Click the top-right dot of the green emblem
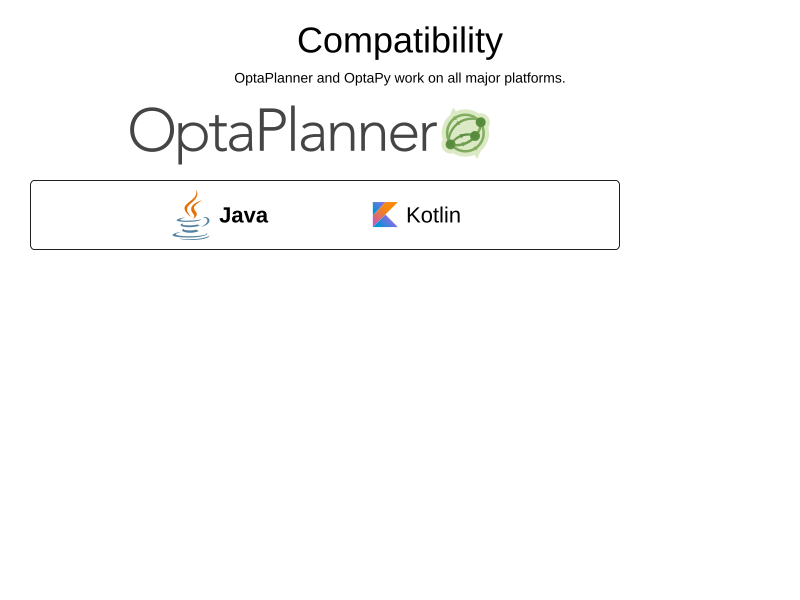The image size is (800, 600). [481, 122]
